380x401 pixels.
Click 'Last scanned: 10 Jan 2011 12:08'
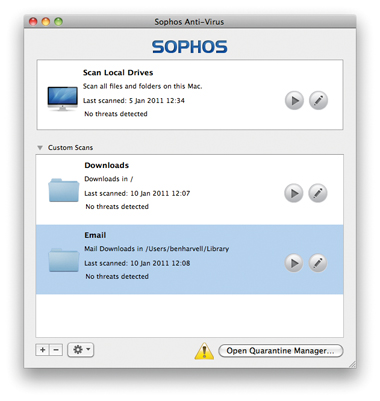[x=137, y=263]
